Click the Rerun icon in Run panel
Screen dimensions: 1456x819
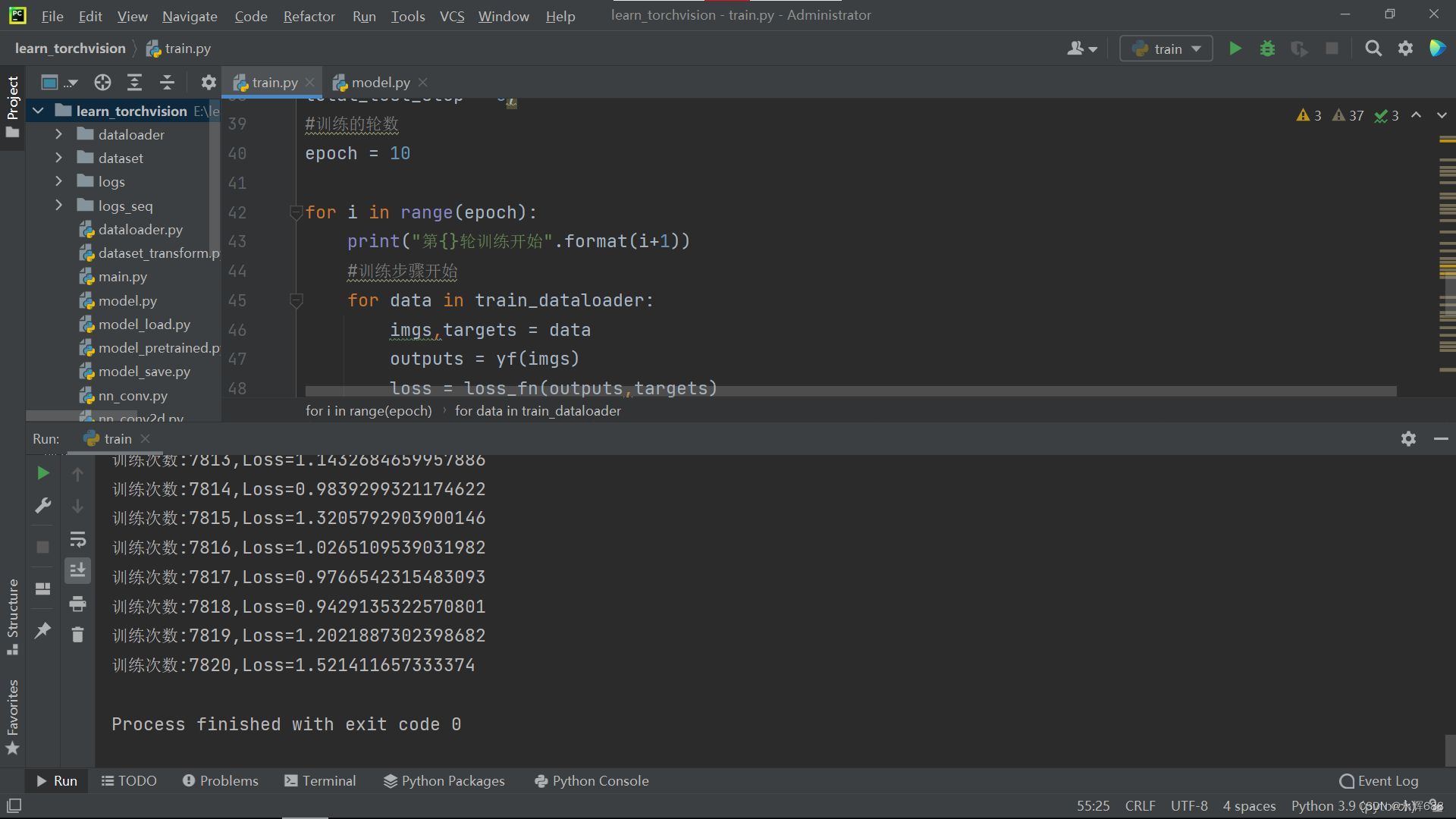point(43,473)
